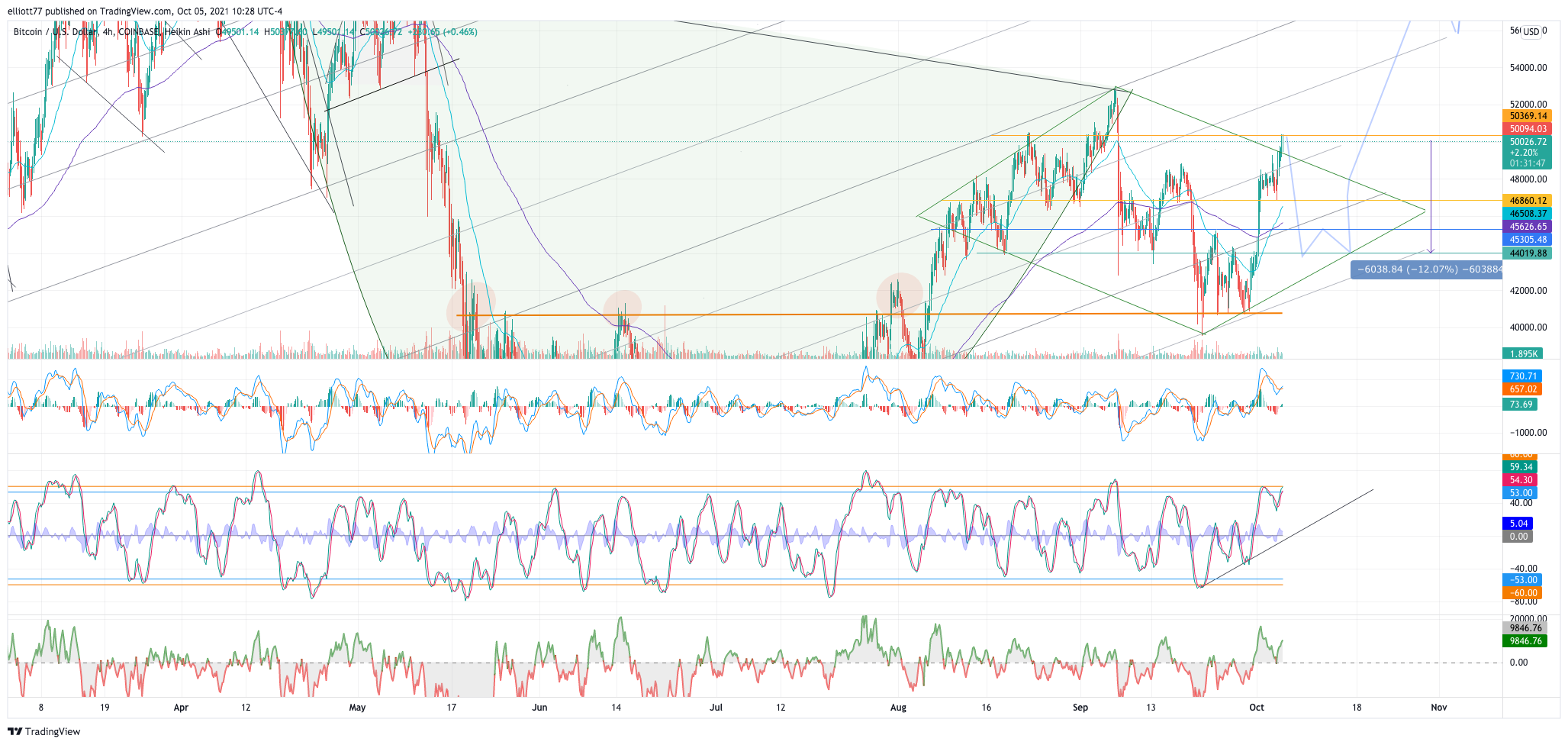Click the 19 date label on time axis

coord(105,708)
